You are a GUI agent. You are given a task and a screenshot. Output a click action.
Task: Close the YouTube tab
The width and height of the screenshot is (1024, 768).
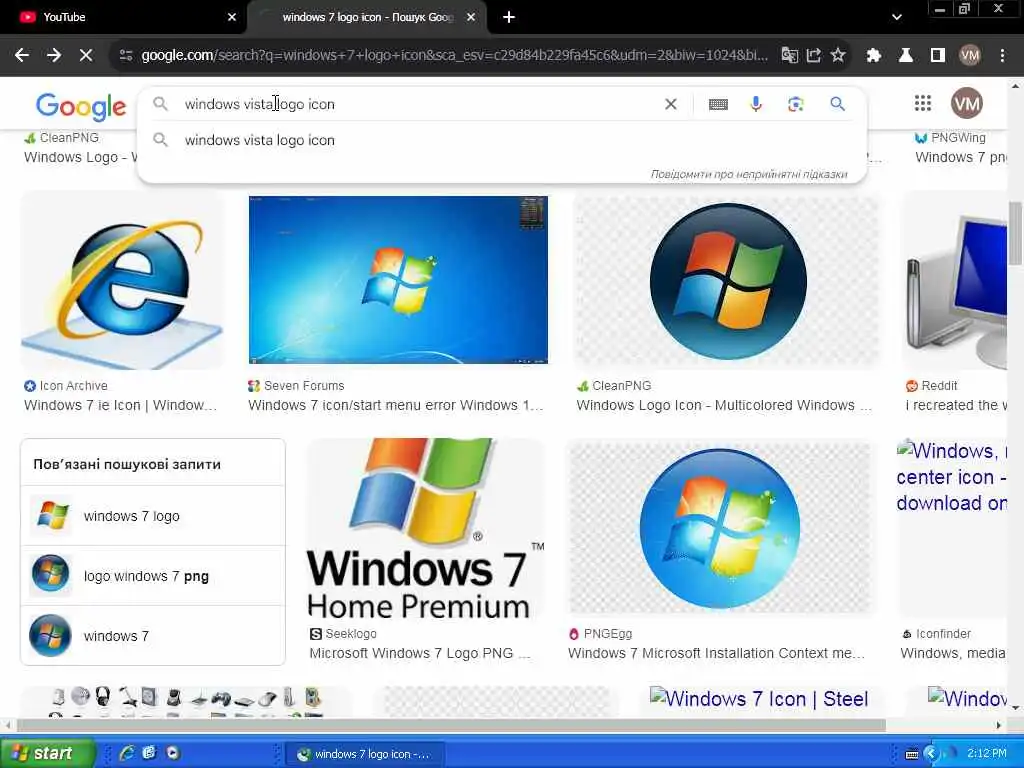point(232,18)
